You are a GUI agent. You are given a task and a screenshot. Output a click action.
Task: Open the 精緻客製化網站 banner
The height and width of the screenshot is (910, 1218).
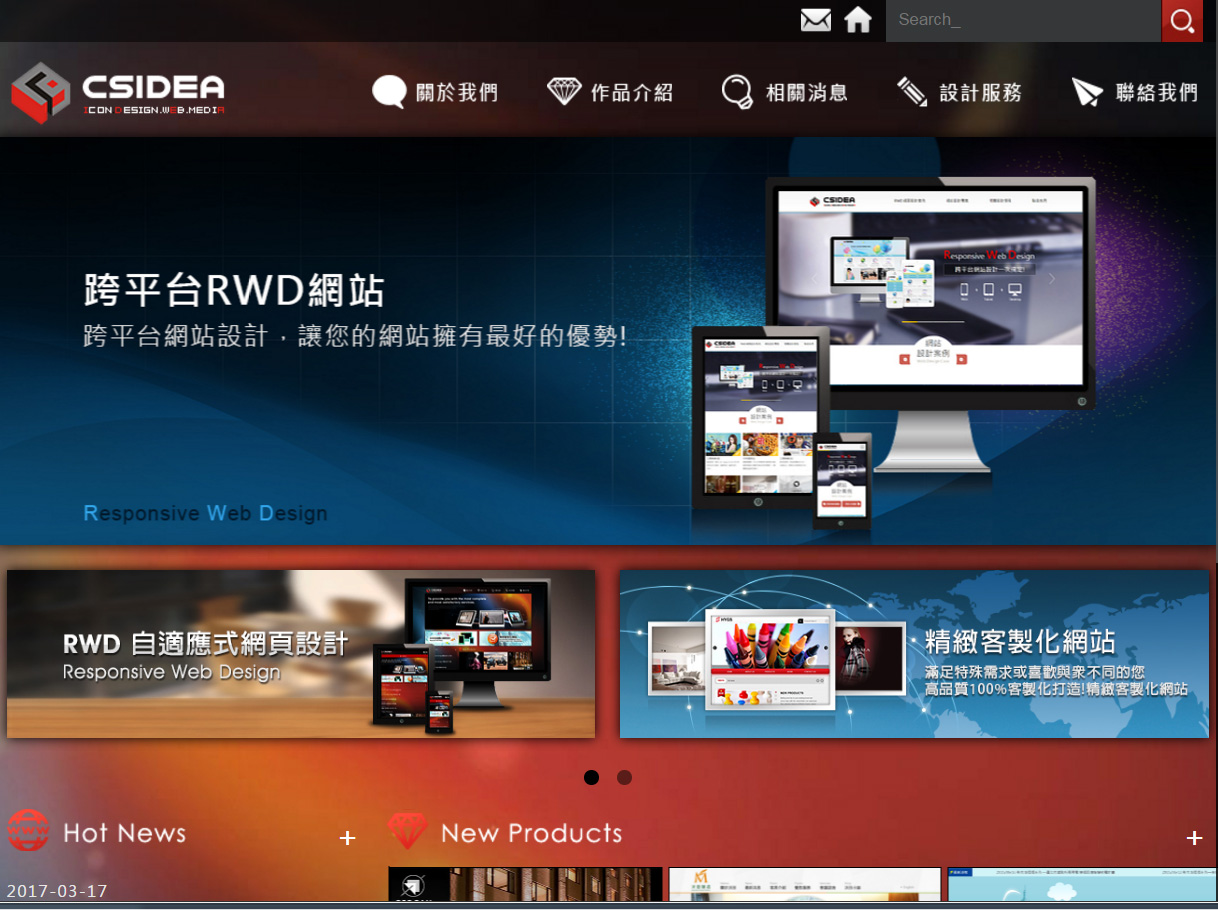[x=914, y=654]
